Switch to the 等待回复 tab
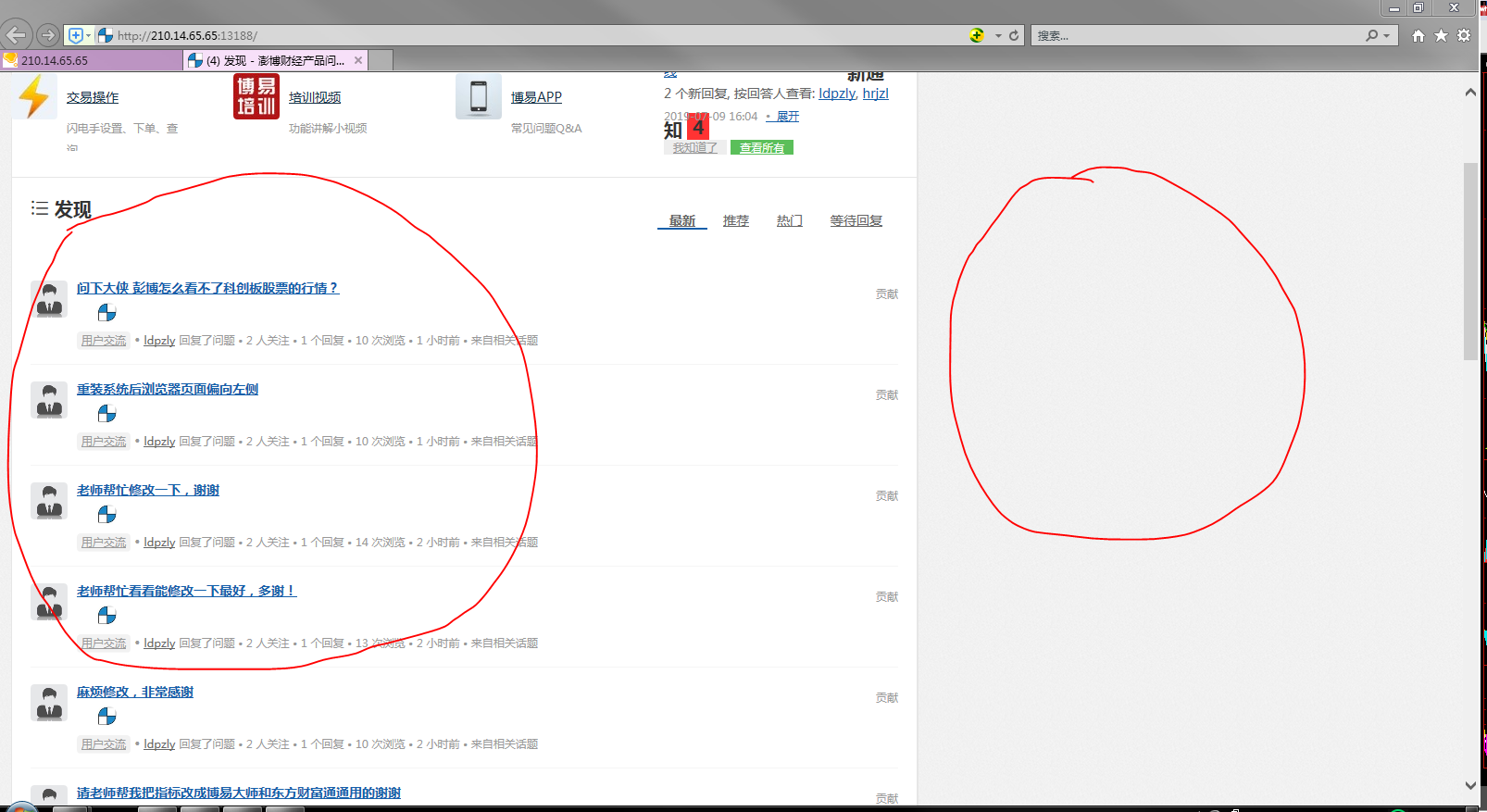1487x812 pixels. [856, 220]
